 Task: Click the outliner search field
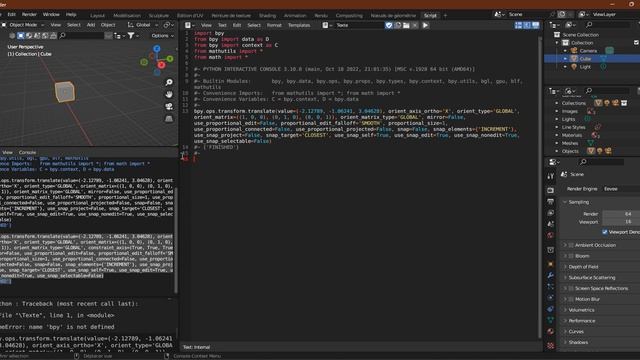[608, 25]
